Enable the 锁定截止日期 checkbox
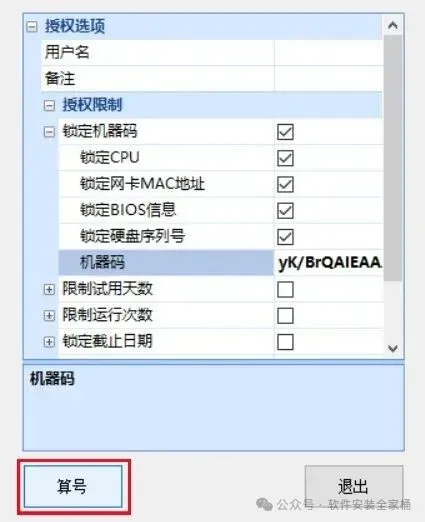Image resolution: width=425 pixels, height=522 pixels. [x=285, y=342]
